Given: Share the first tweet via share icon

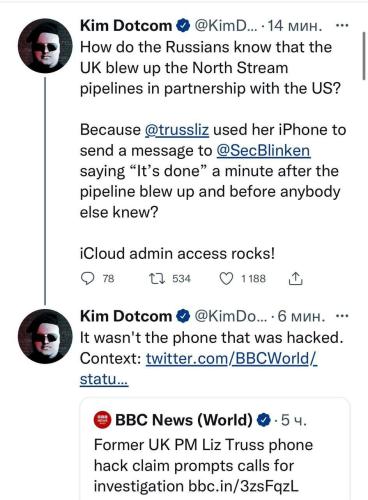Looking at the screenshot, I should click(295, 278).
